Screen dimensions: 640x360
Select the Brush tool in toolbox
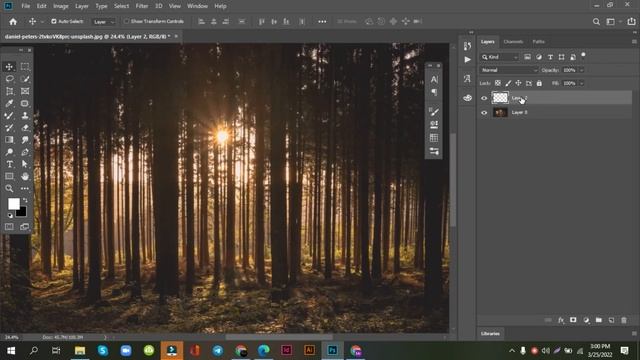pyautogui.click(x=9, y=116)
